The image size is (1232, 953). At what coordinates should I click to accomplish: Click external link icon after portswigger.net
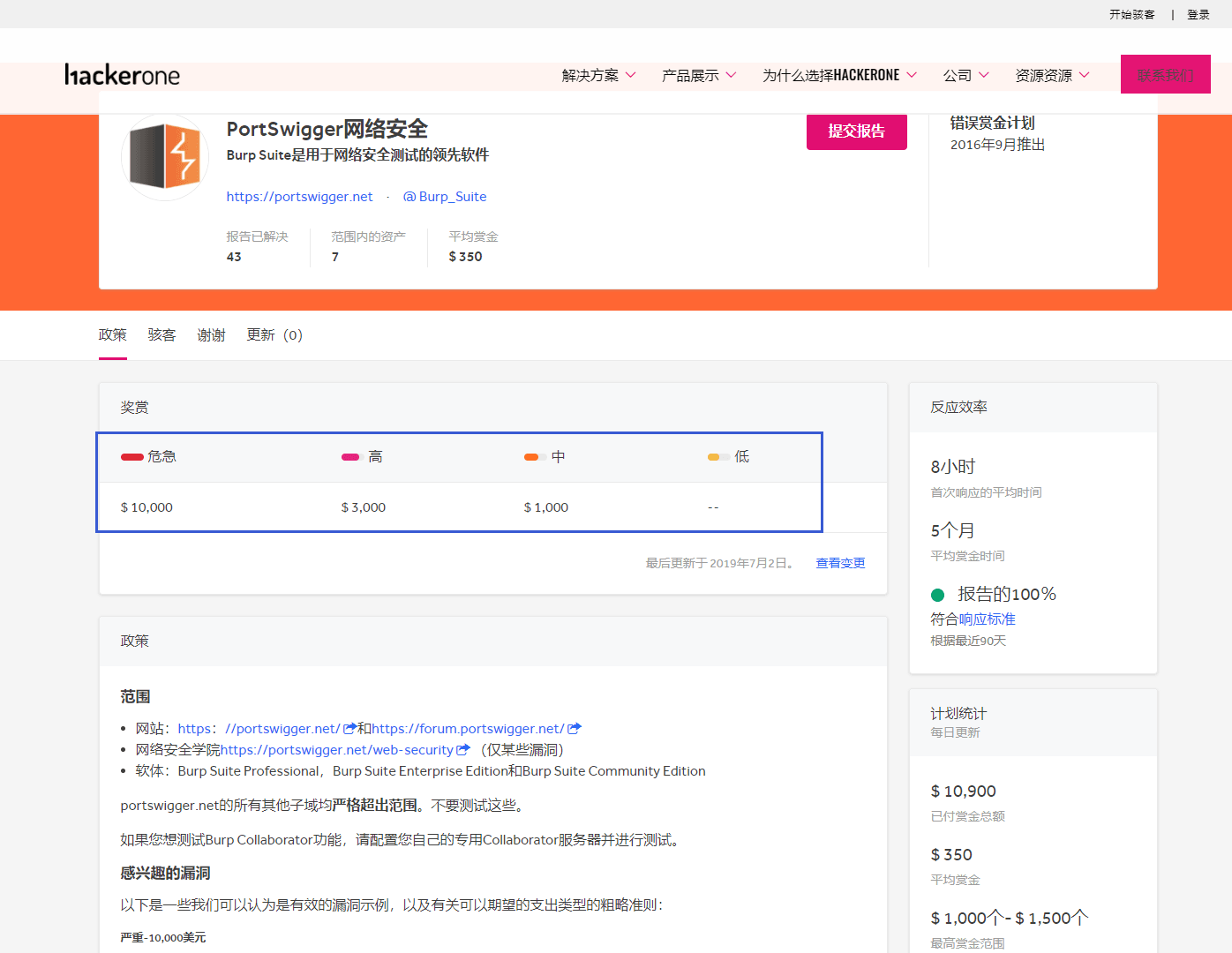click(349, 729)
